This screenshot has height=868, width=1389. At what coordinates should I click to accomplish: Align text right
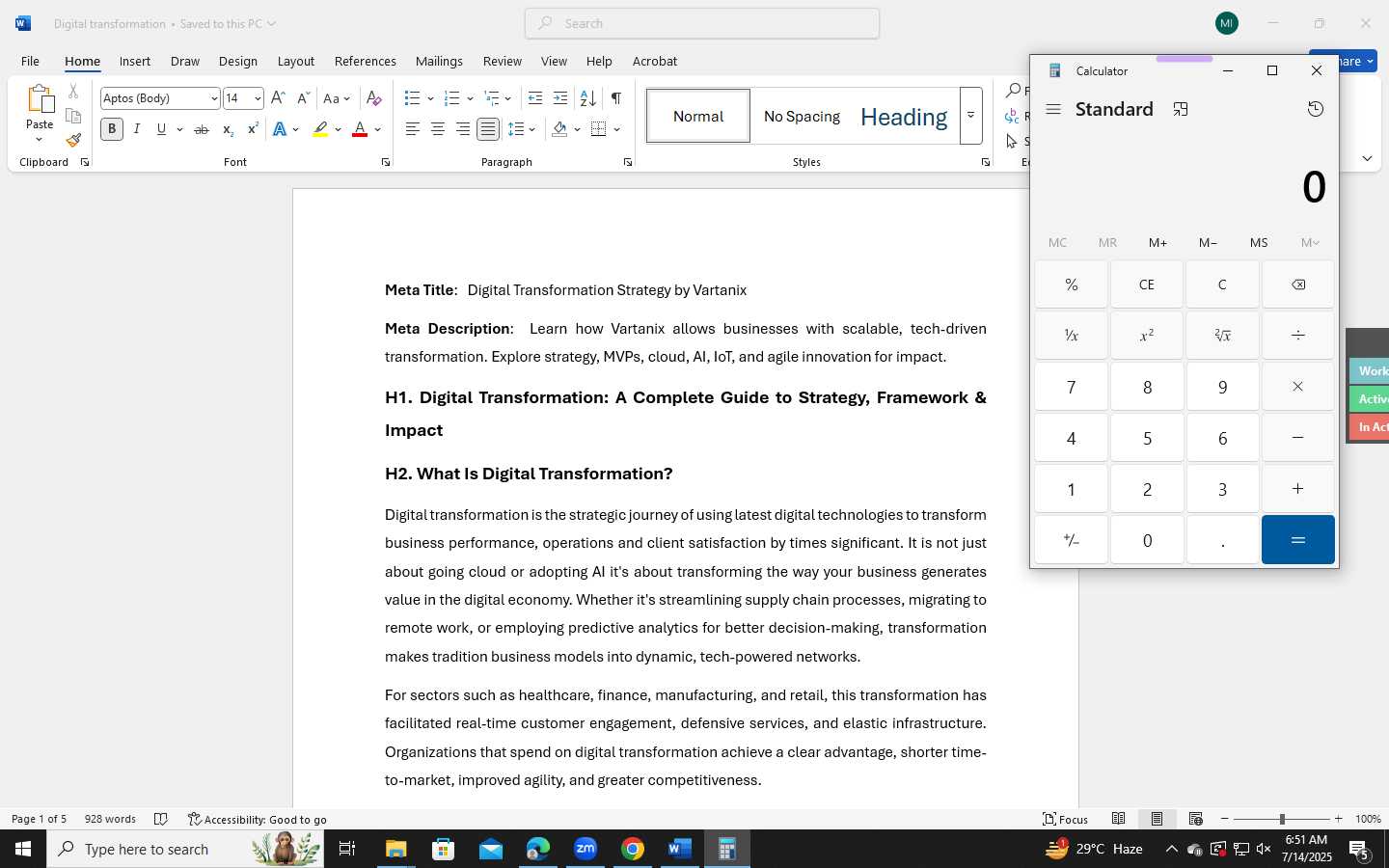[463, 129]
